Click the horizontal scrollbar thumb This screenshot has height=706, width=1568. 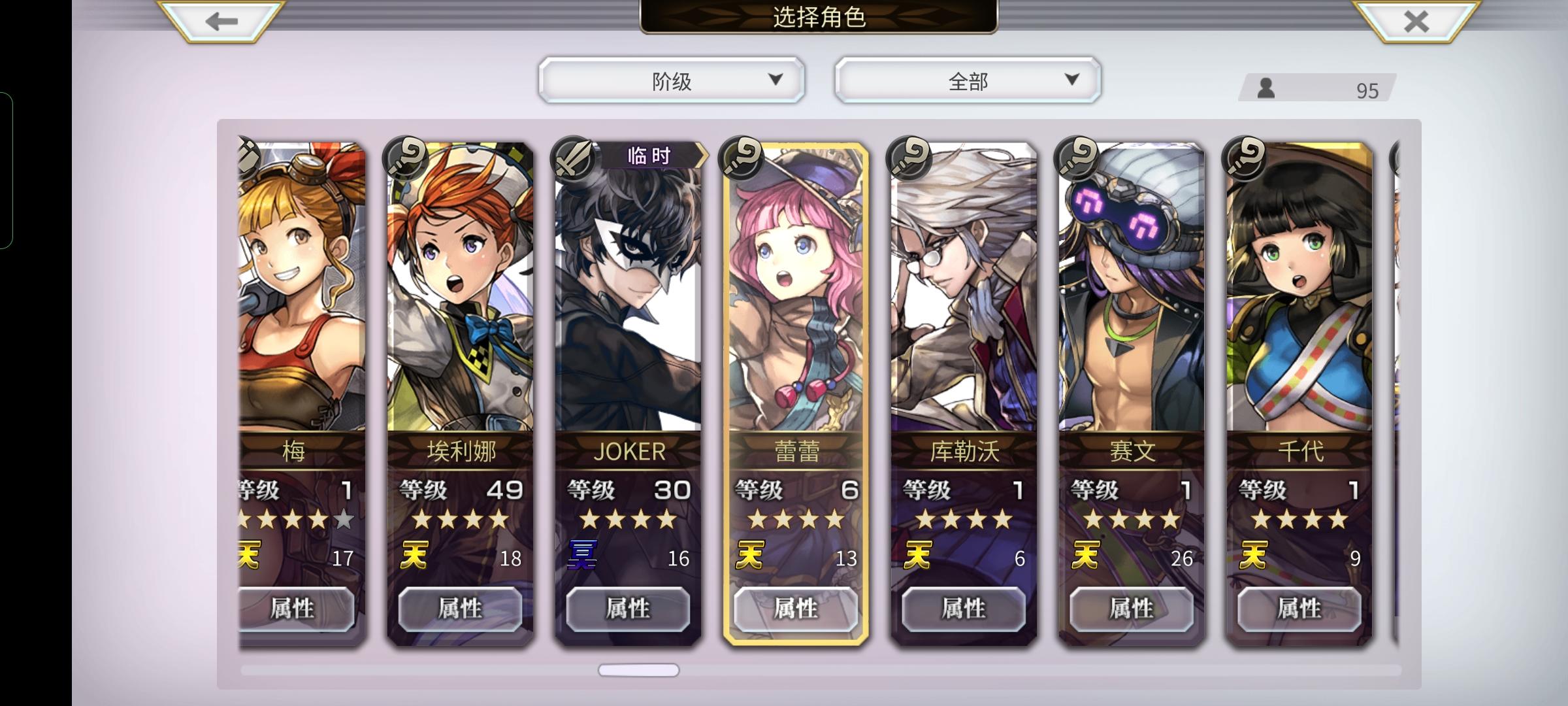(638, 670)
